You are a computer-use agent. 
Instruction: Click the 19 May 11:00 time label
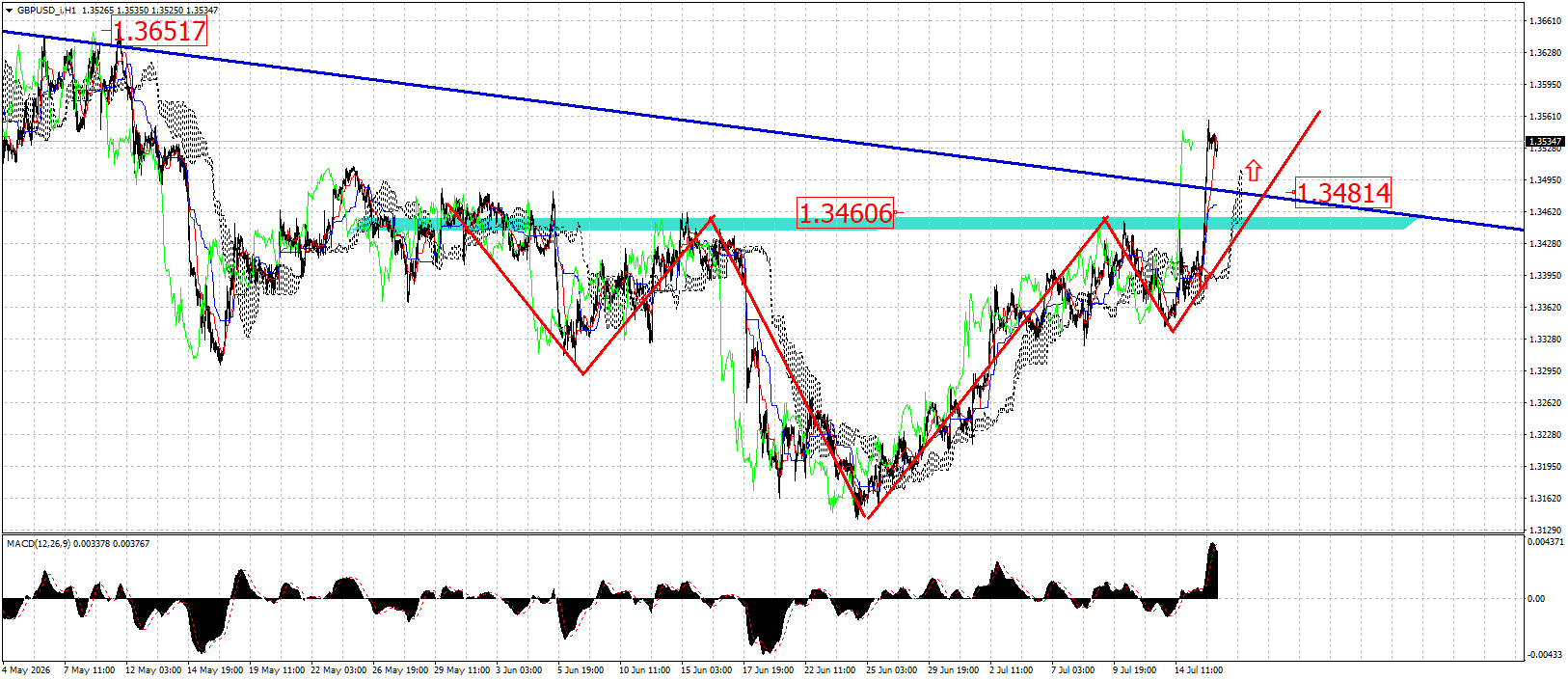pyautogui.click(x=277, y=670)
